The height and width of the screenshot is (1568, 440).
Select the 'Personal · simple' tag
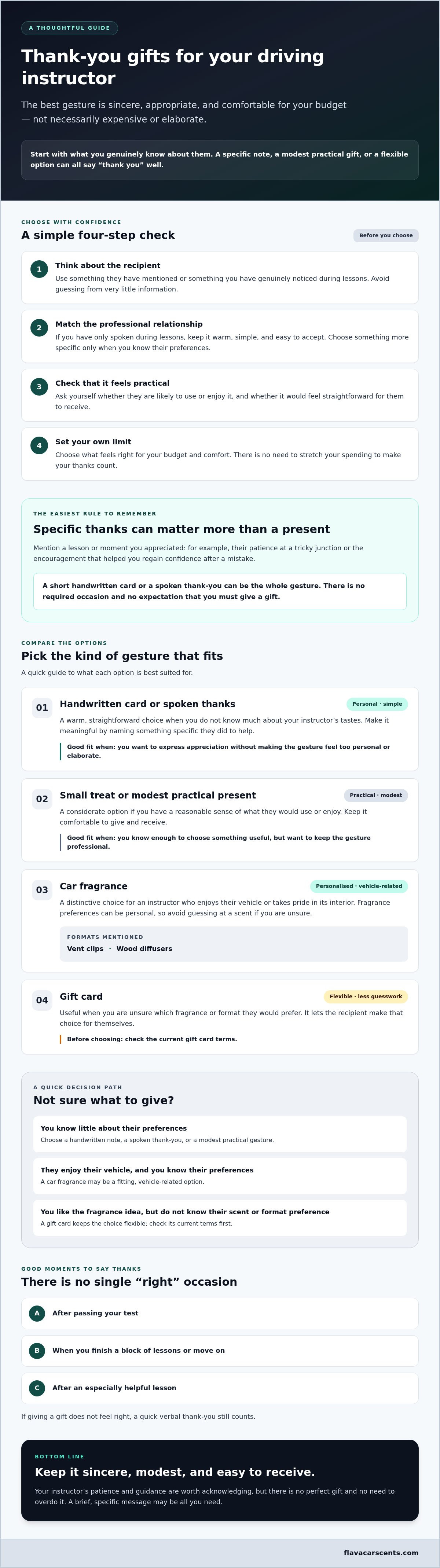[x=377, y=704]
